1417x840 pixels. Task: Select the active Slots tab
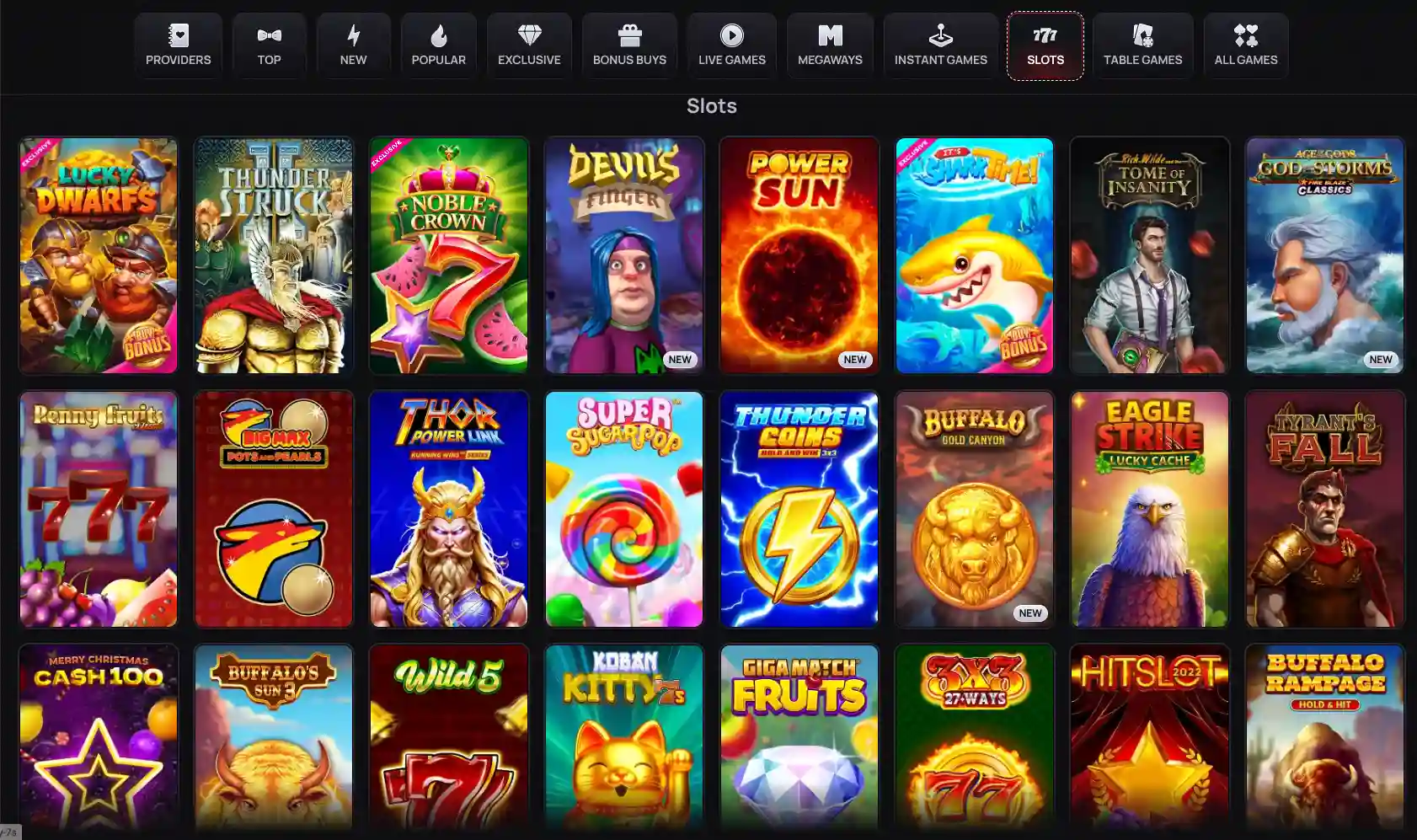click(x=1045, y=46)
